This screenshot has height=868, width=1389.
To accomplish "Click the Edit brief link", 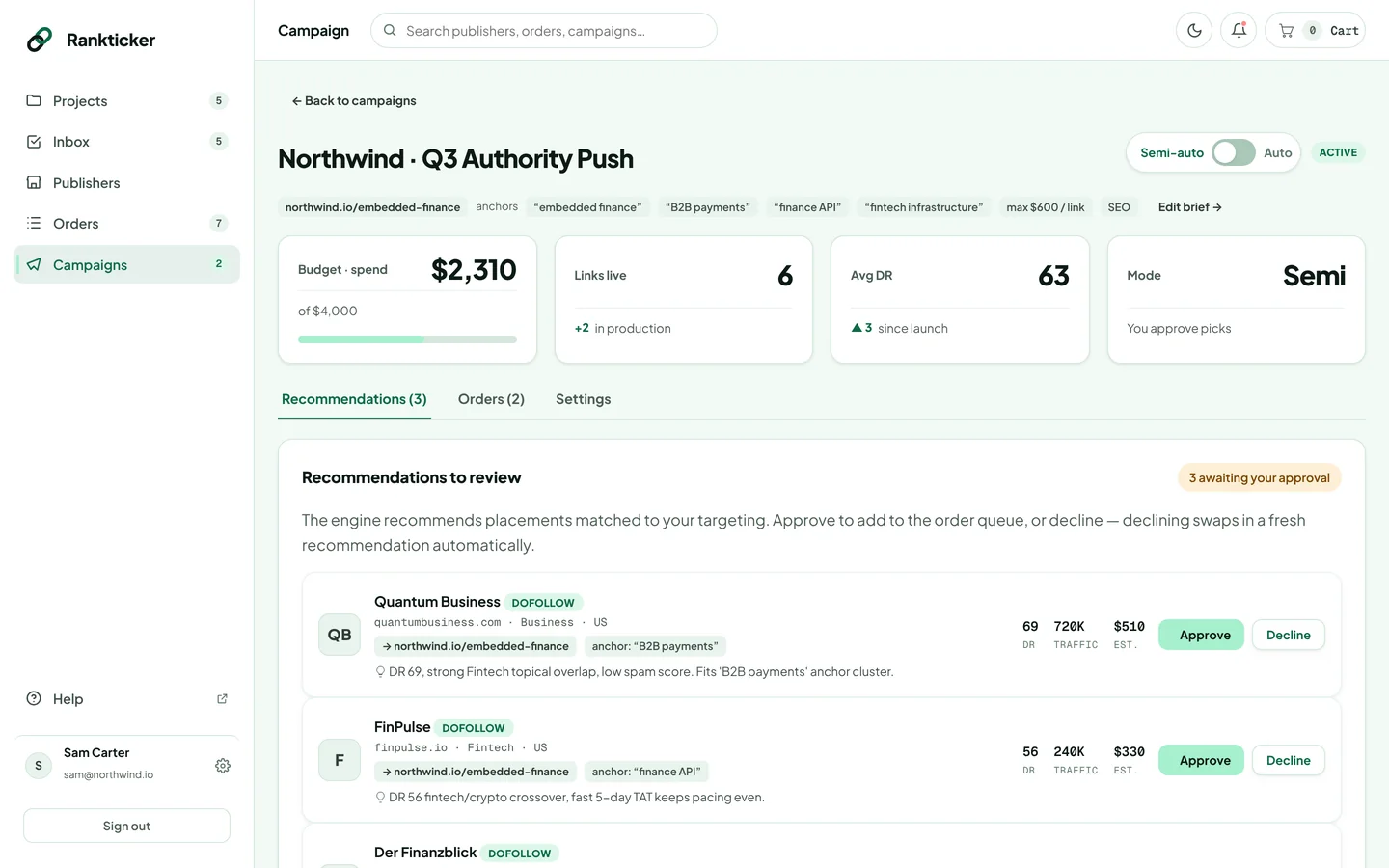I will coord(1190,207).
